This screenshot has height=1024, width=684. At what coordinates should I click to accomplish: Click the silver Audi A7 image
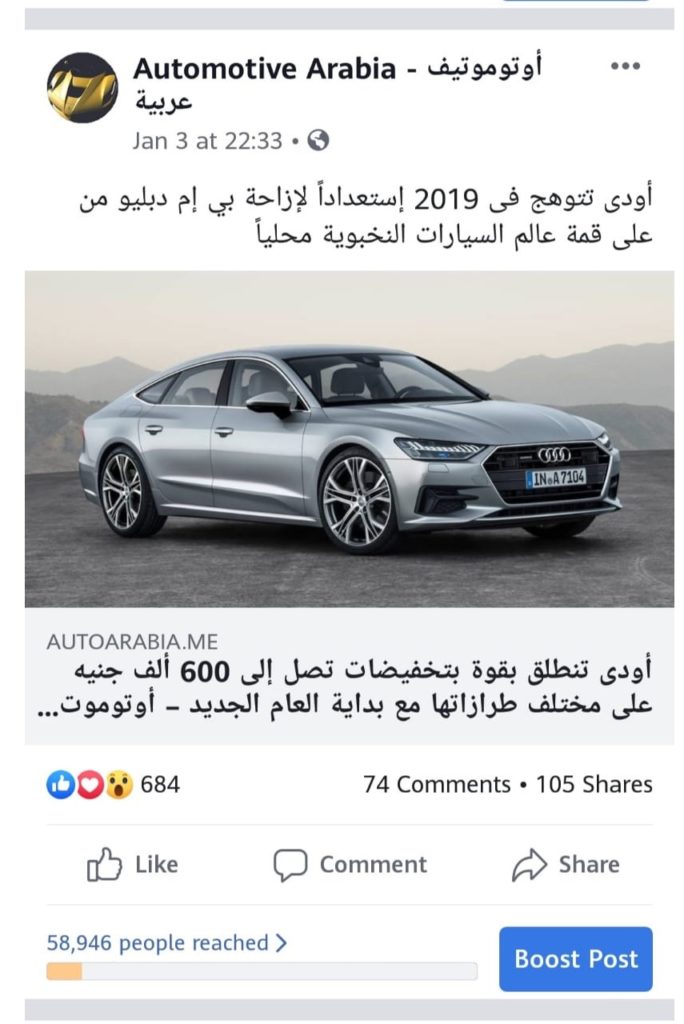coord(350,440)
